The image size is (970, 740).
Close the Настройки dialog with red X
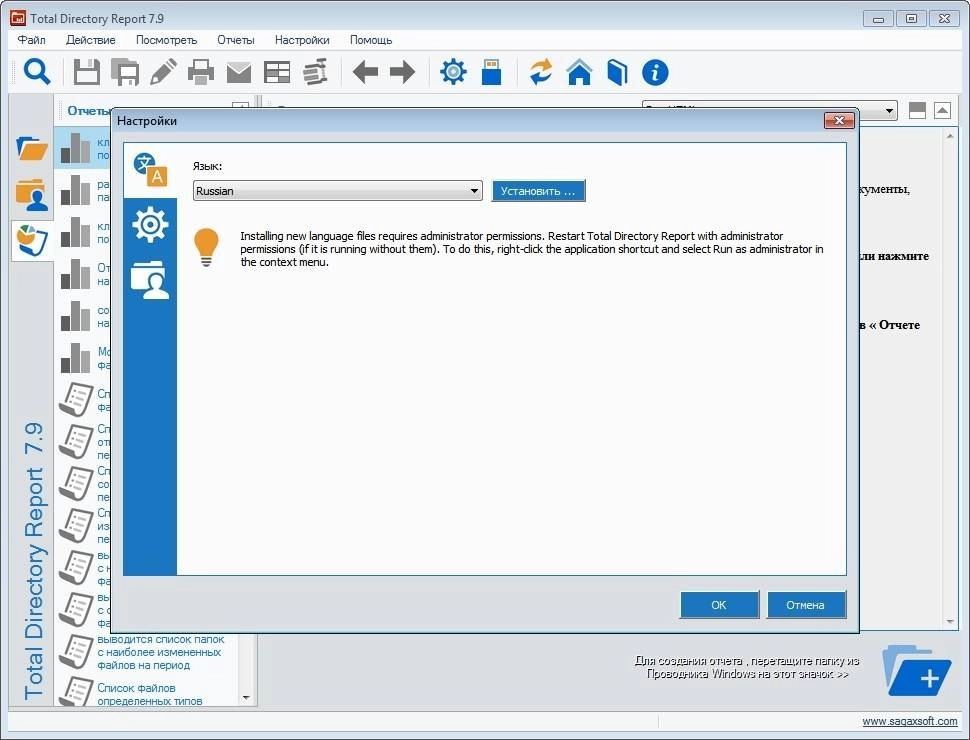(839, 121)
